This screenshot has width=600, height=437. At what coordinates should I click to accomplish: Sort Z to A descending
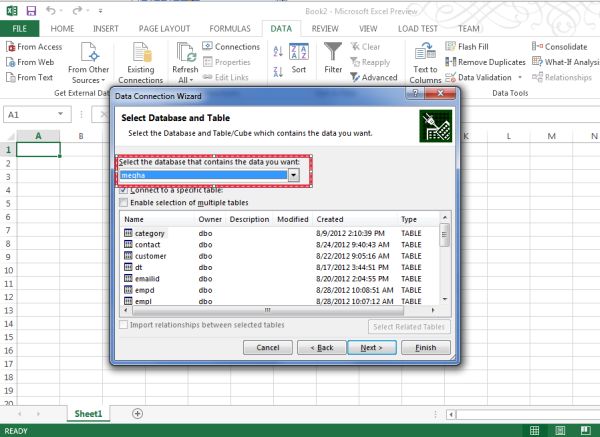click(x=278, y=71)
